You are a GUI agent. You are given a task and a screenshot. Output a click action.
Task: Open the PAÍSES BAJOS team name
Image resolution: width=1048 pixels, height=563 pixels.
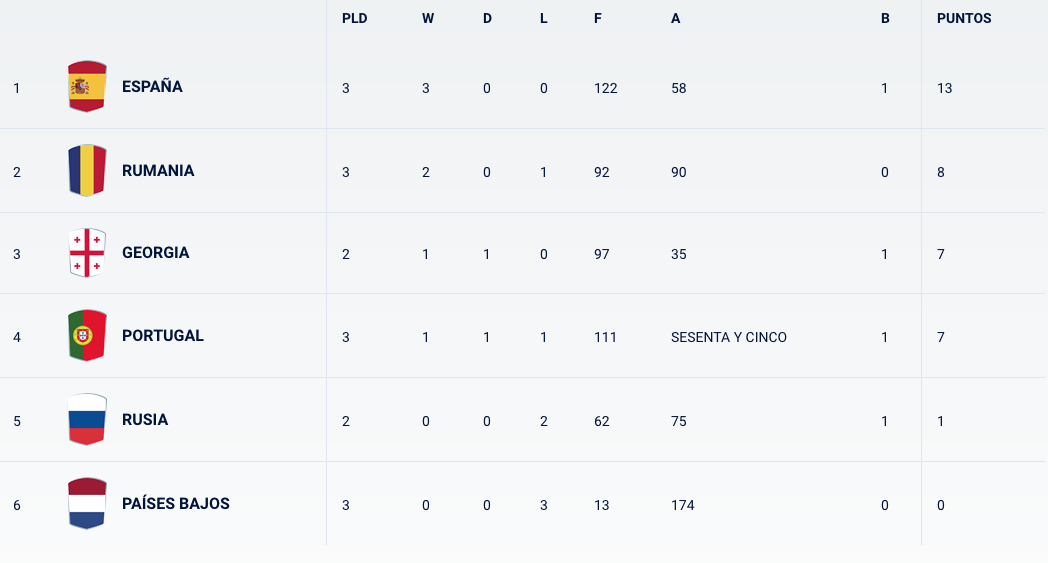coord(175,503)
